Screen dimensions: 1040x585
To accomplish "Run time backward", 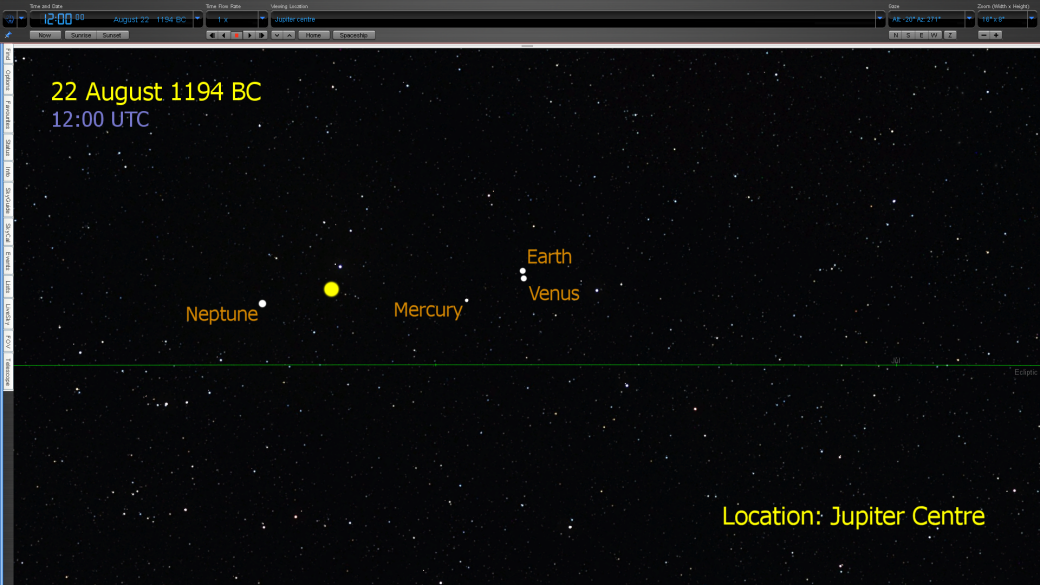I will click(x=224, y=35).
